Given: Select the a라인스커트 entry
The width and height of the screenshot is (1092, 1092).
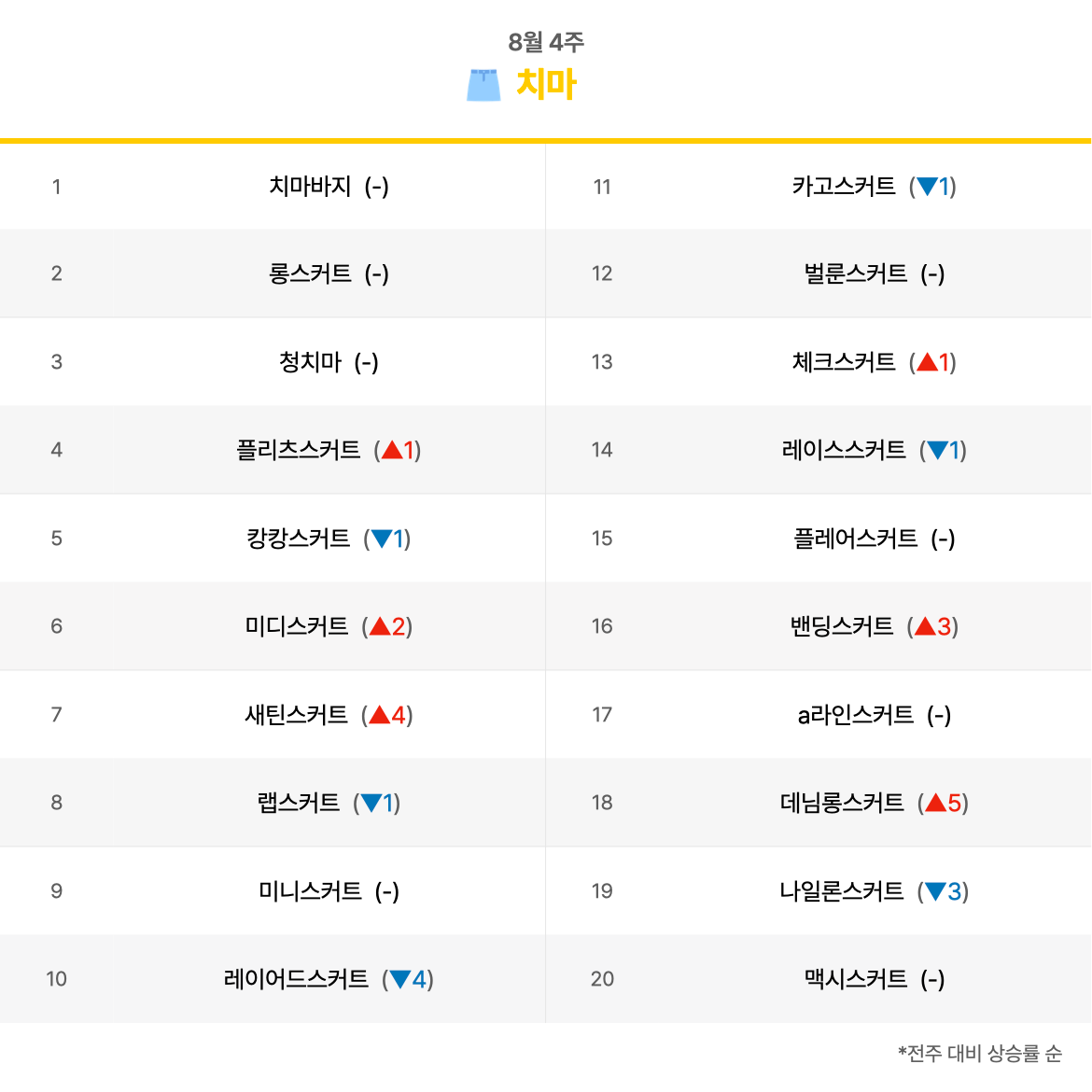Looking at the screenshot, I should click(856, 715).
